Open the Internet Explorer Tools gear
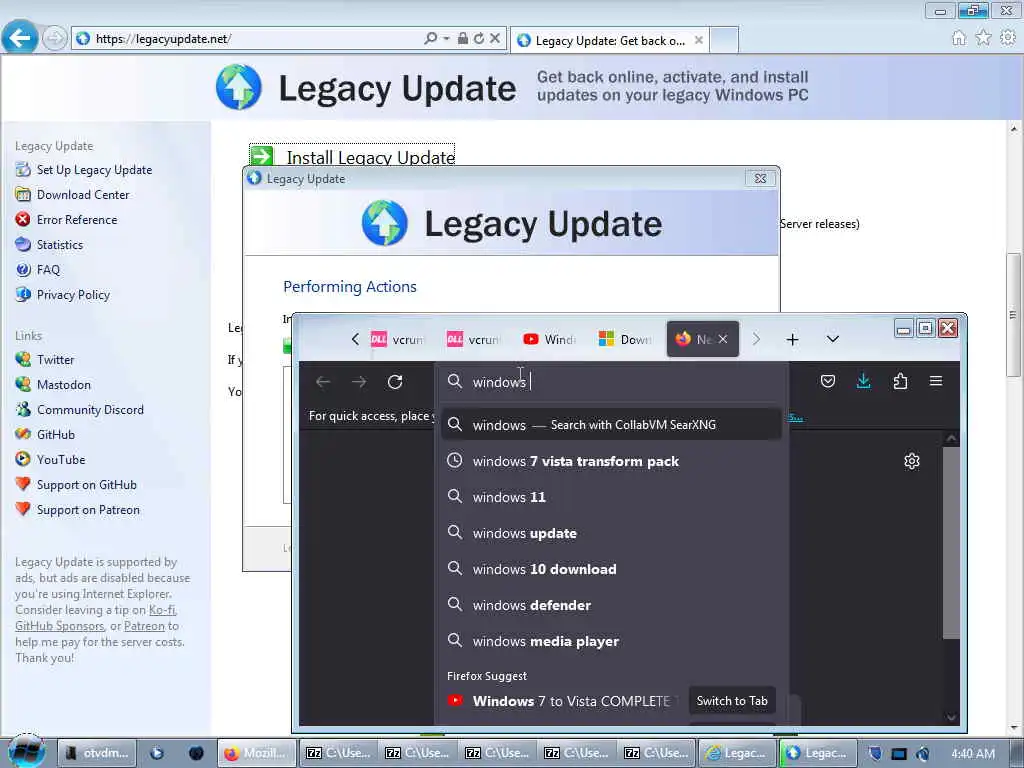The image size is (1024, 768). tap(1008, 38)
